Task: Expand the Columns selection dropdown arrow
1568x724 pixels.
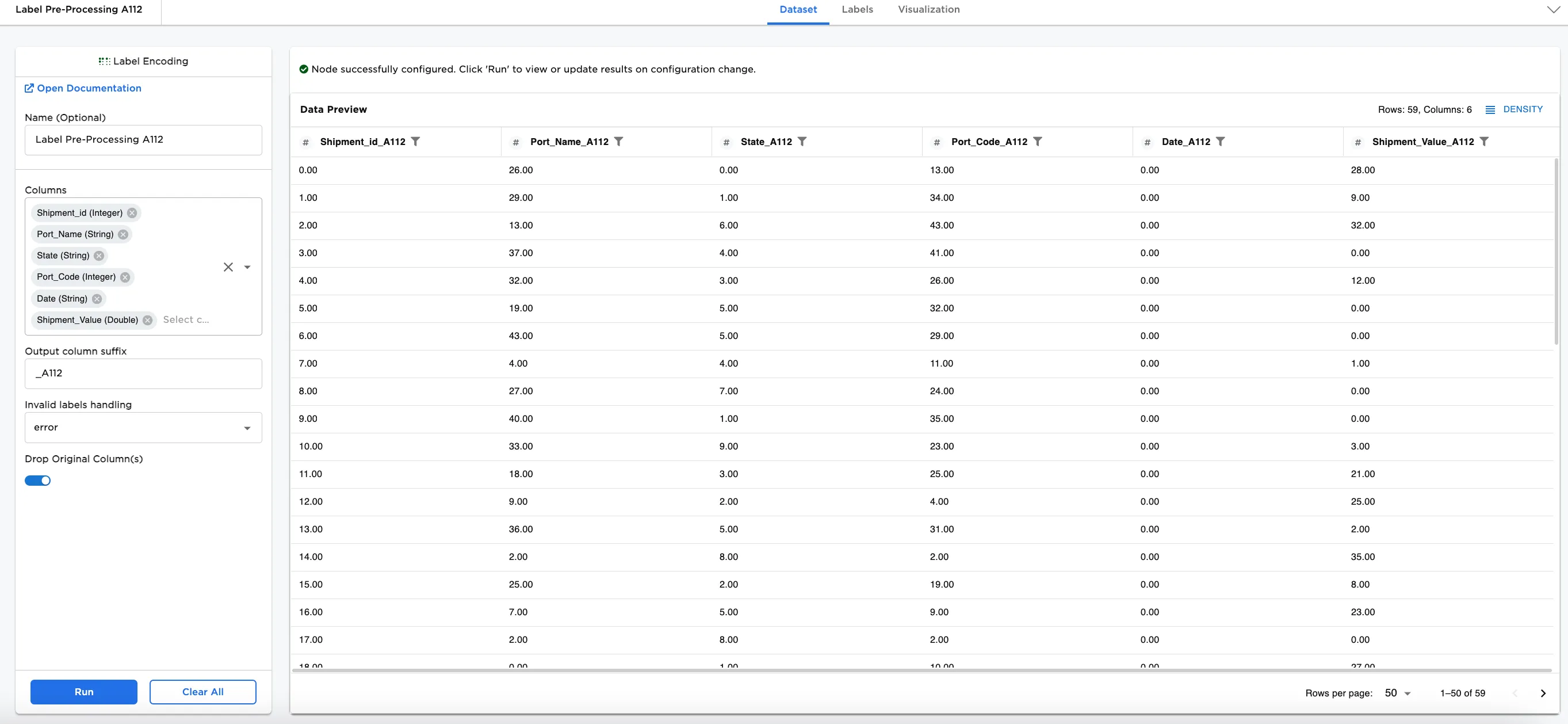Action: coord(247,266)
